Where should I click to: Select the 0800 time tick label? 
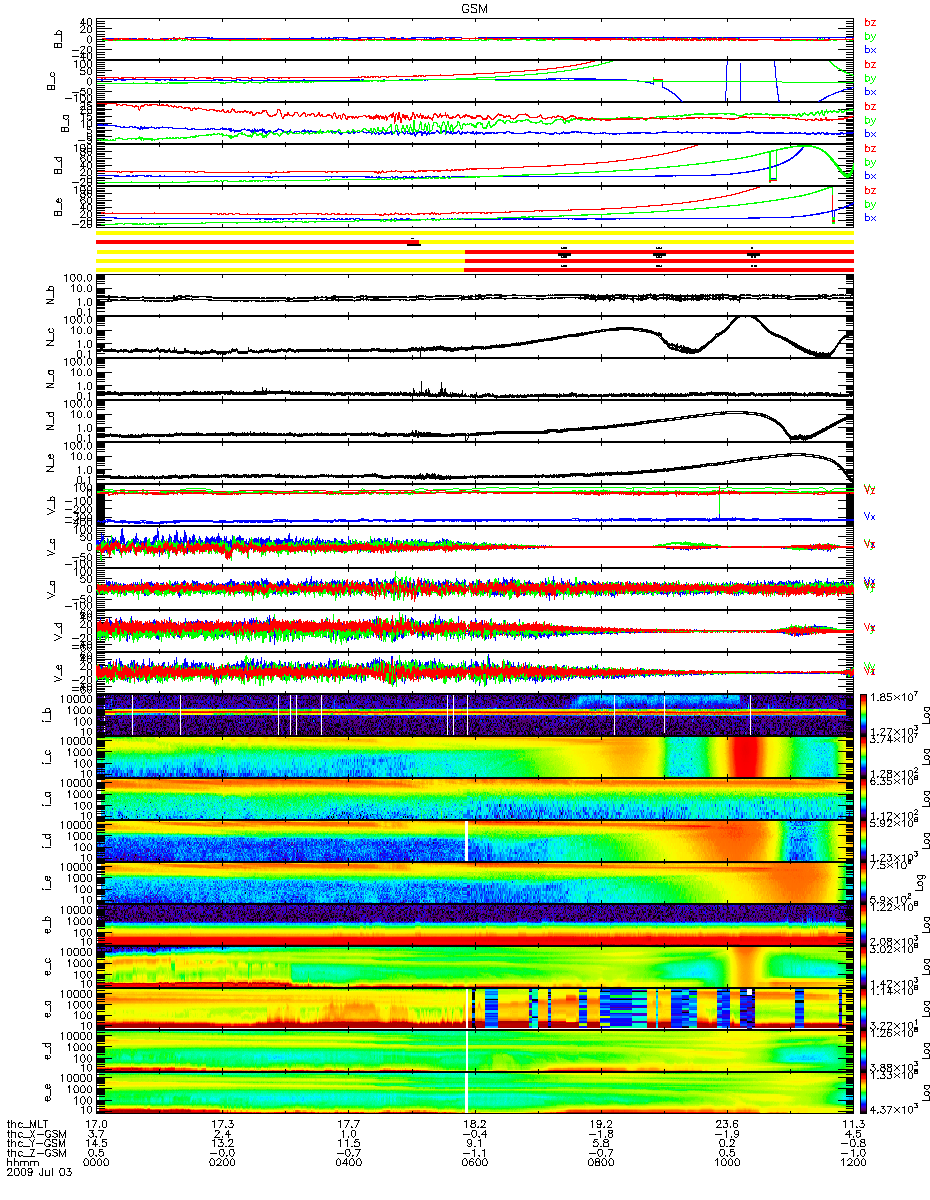pos(601,1161)
